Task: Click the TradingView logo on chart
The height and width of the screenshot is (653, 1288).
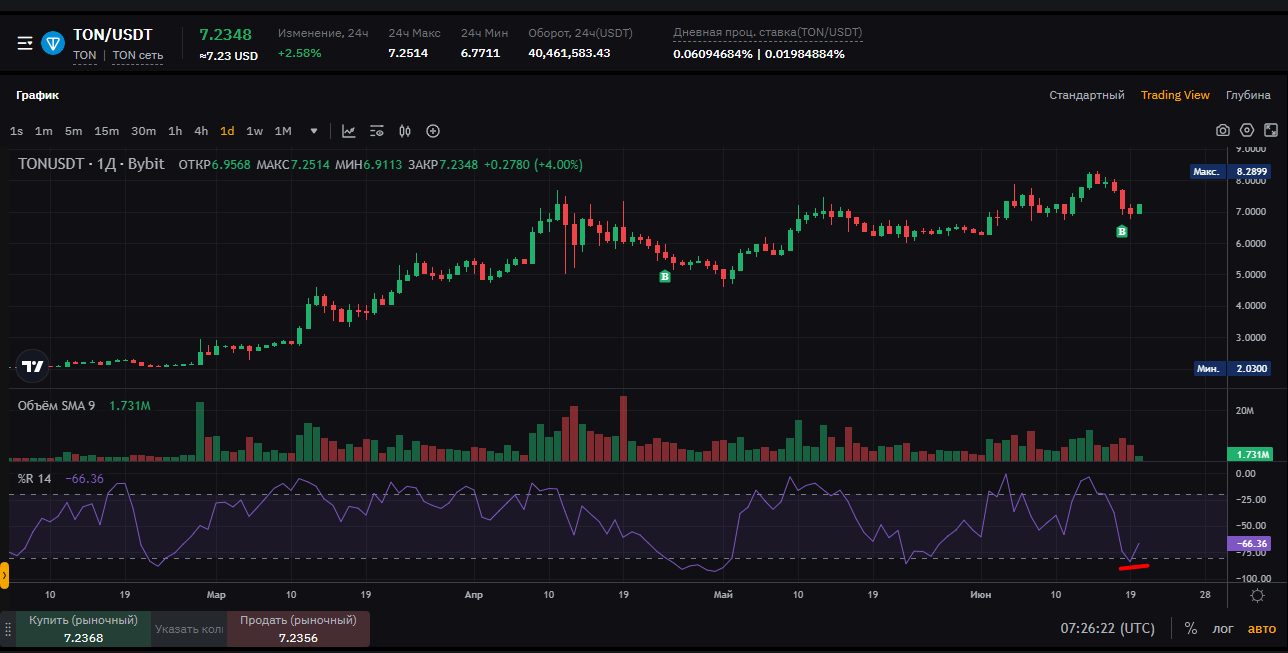Action: (33, 366)
